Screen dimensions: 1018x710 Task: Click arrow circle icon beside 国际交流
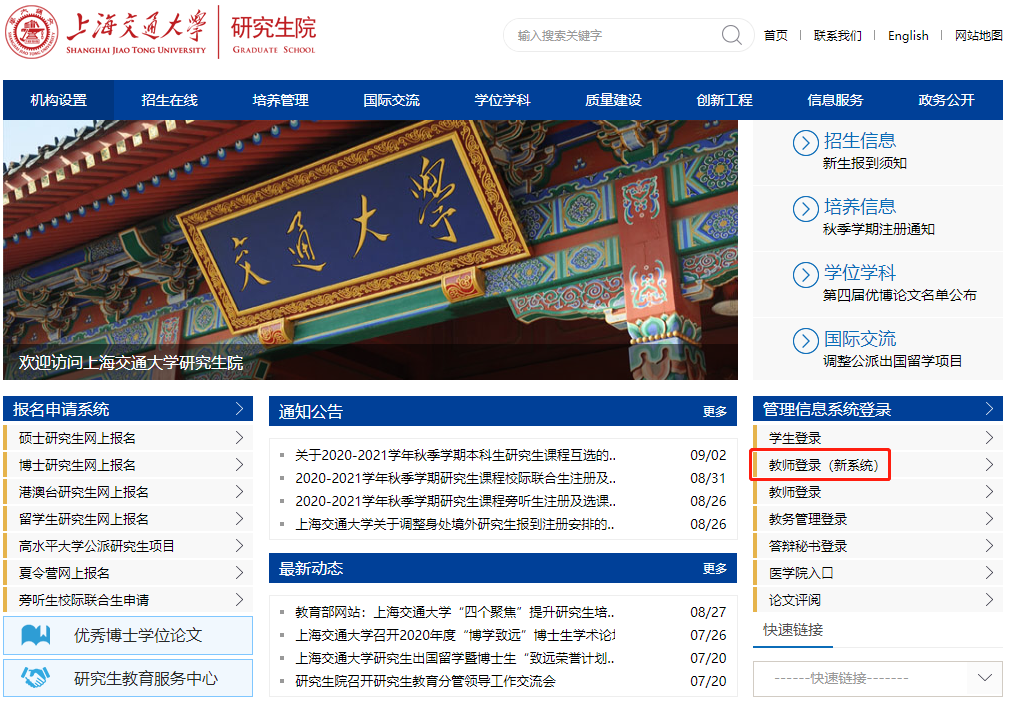(x=805, y=340)
